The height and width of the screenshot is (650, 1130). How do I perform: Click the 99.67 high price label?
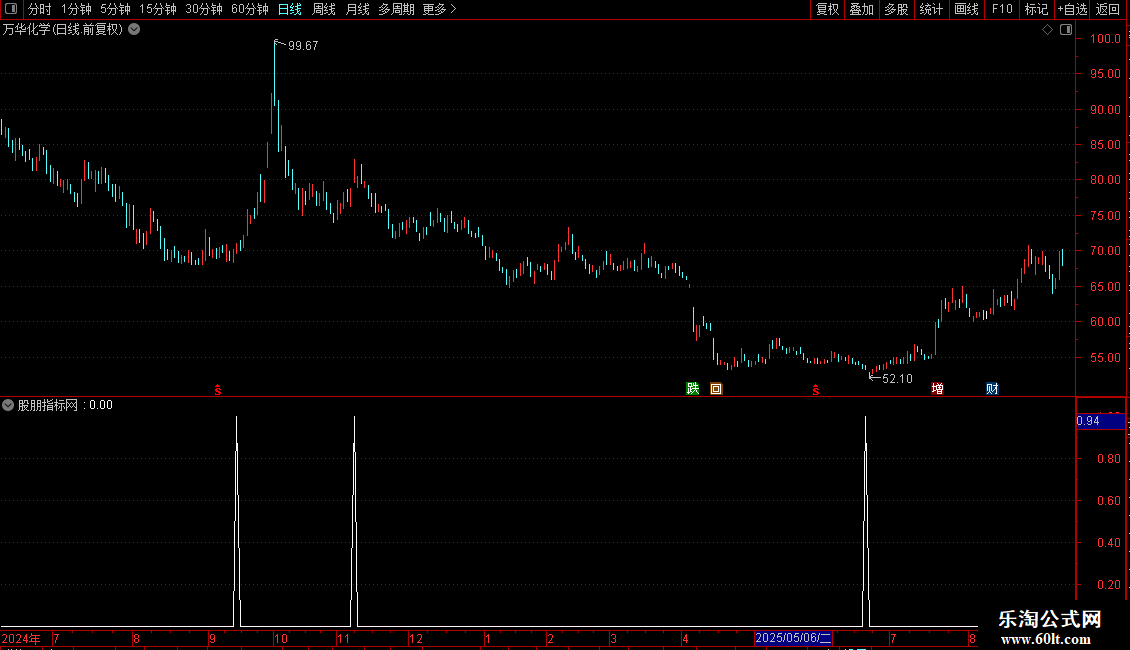point(303,45)
